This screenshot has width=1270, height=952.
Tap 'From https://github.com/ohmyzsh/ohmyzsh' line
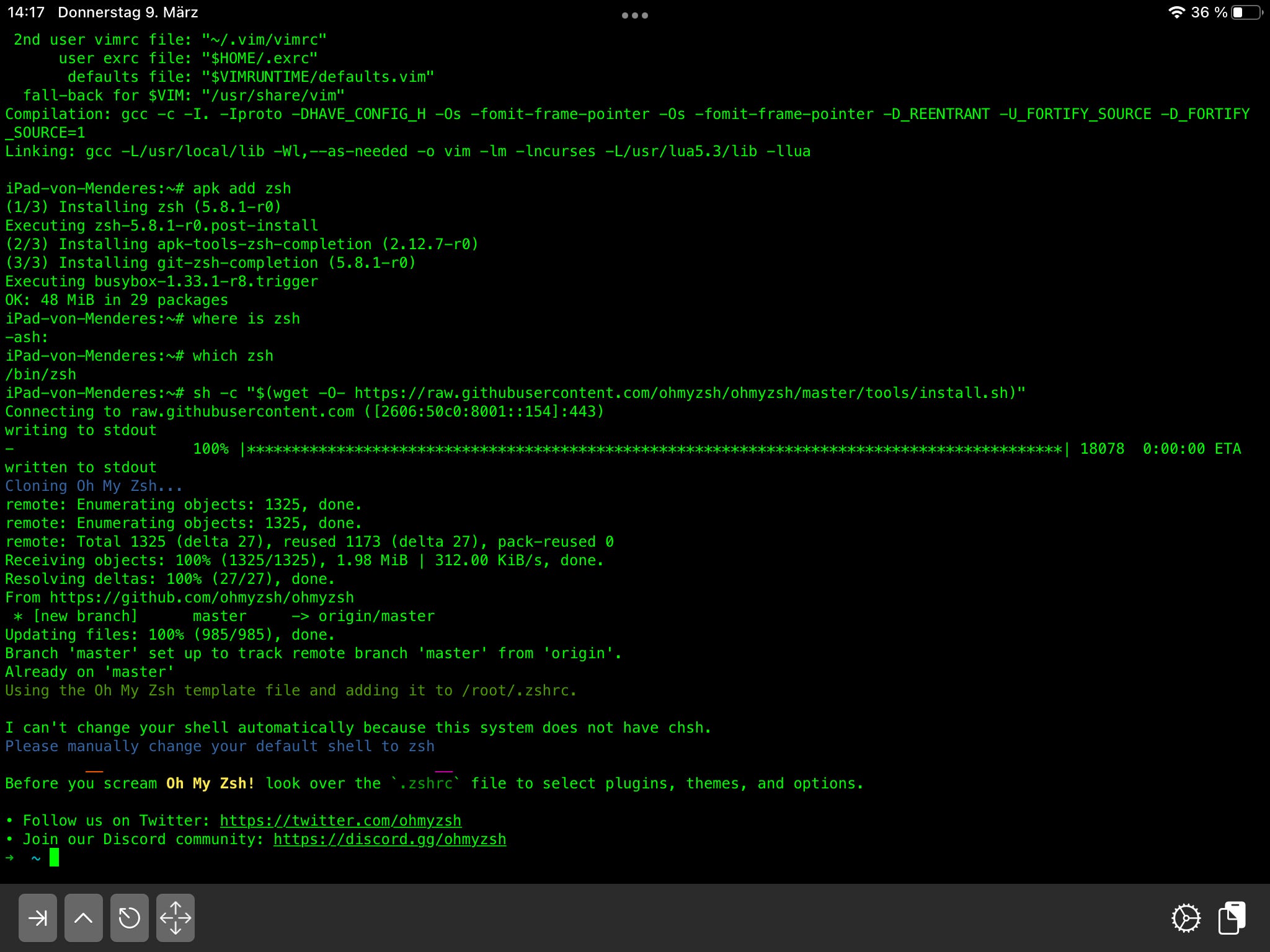point(180,597)
